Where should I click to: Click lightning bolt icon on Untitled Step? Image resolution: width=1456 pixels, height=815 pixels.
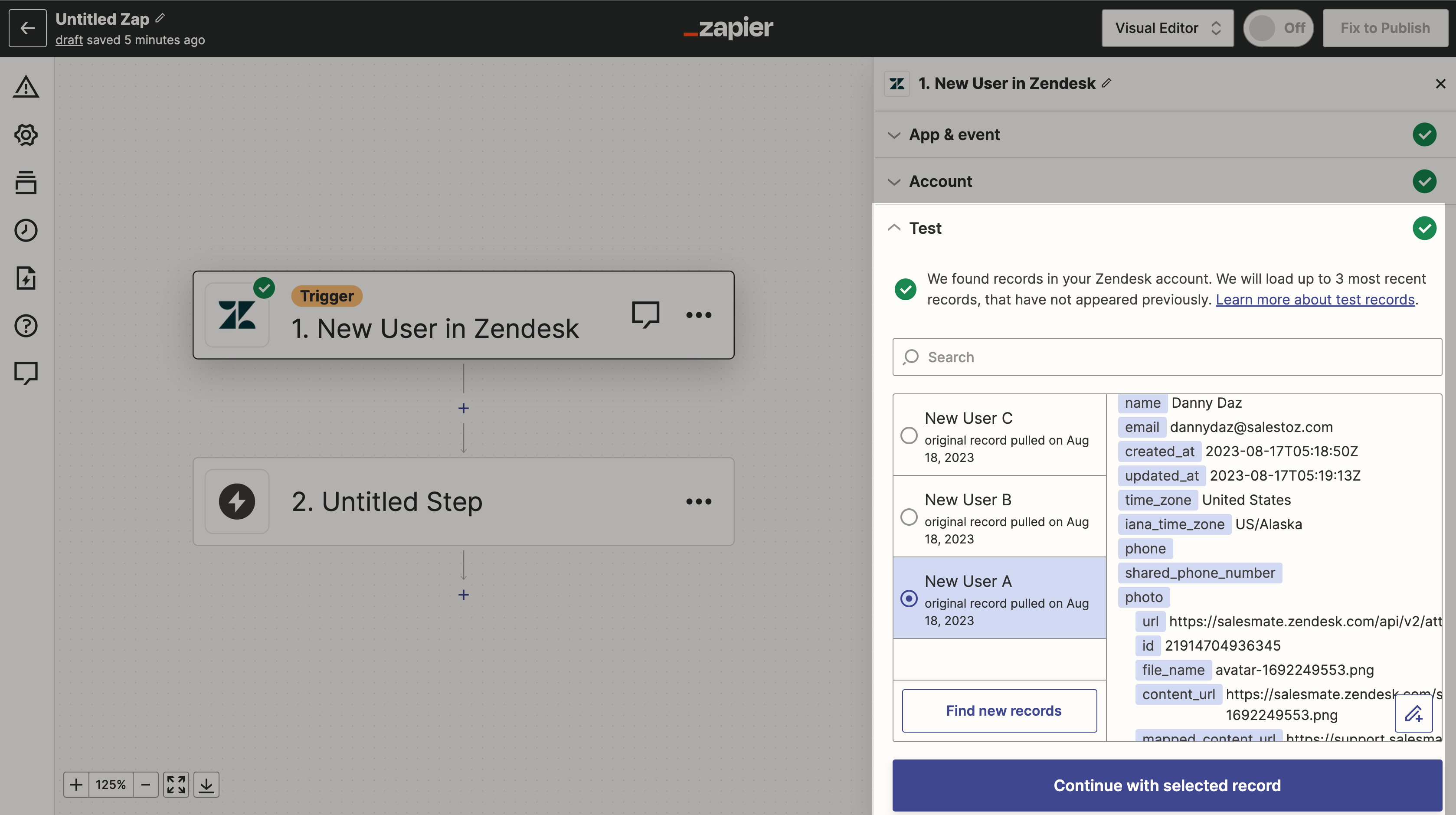pyautogui.click(x=237, y=501)
